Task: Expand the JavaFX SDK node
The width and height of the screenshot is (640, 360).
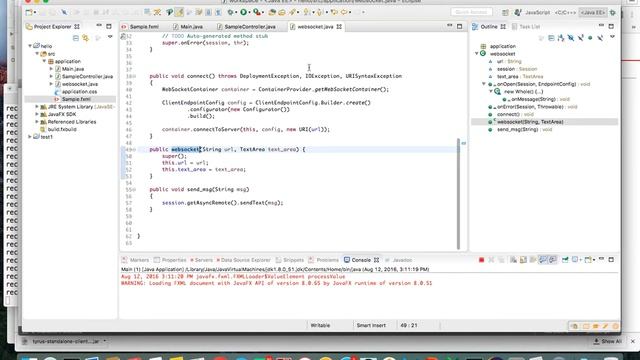Action: tap(37, 114)
